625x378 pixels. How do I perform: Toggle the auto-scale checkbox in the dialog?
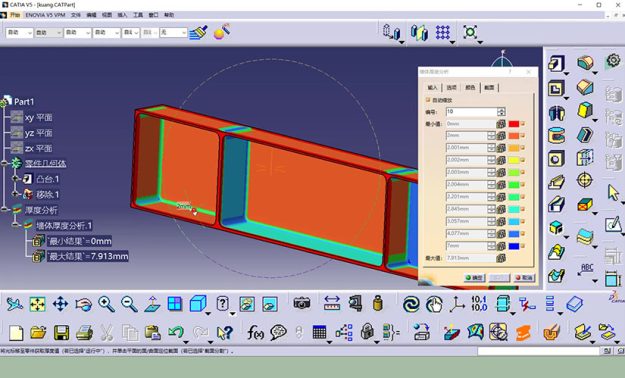428,100
